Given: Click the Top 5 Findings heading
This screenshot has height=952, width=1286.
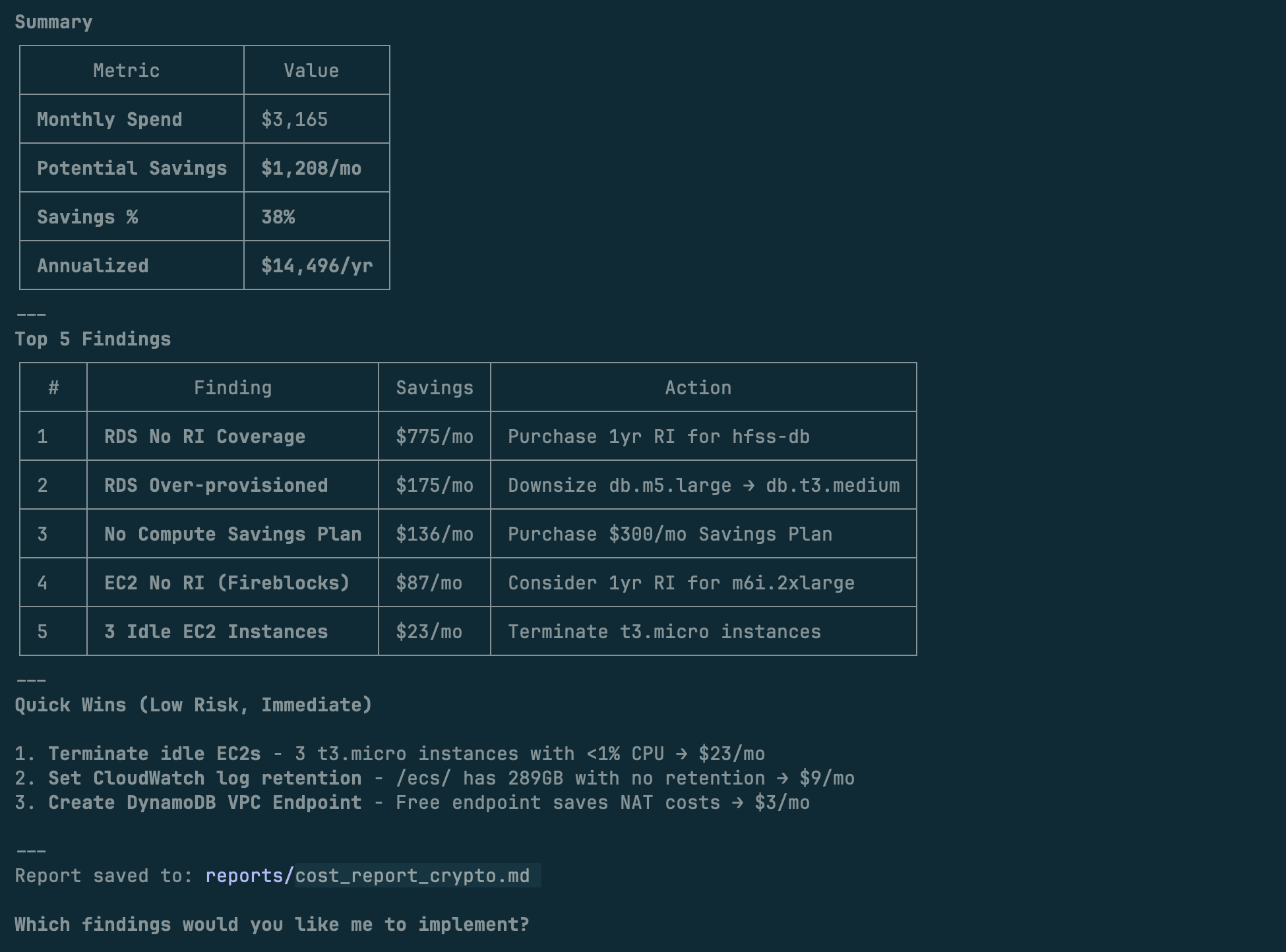Looking at the screenshot, I should 92,339.
